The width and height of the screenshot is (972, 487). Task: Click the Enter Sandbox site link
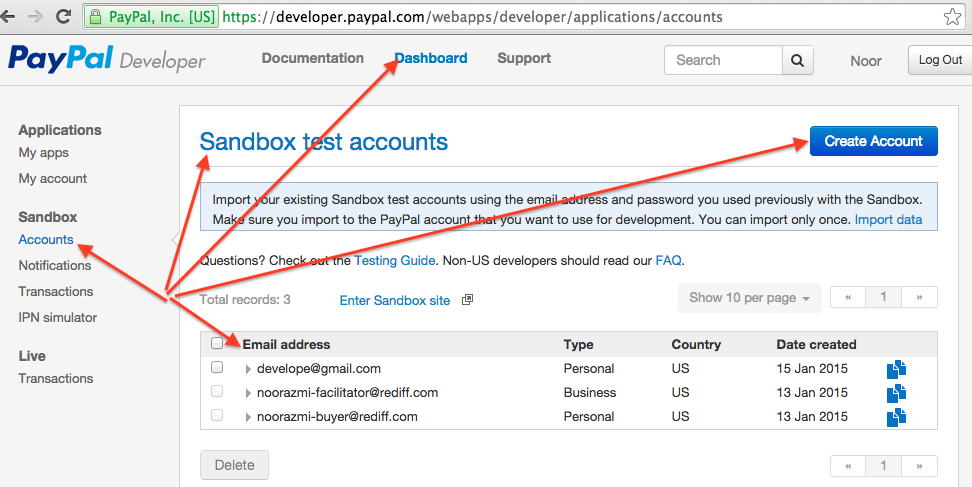(395, 301)
